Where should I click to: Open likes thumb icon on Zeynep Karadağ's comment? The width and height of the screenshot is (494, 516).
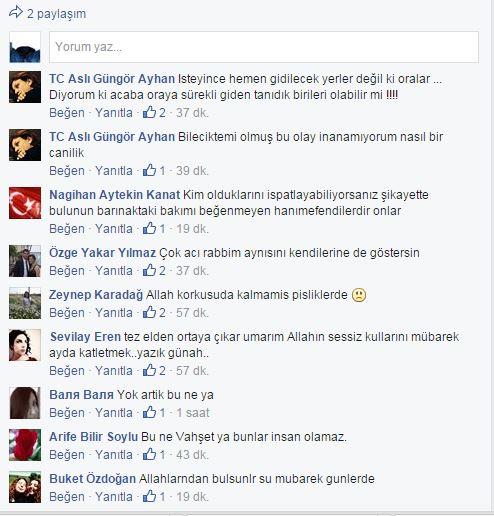(x=149, y=312)
